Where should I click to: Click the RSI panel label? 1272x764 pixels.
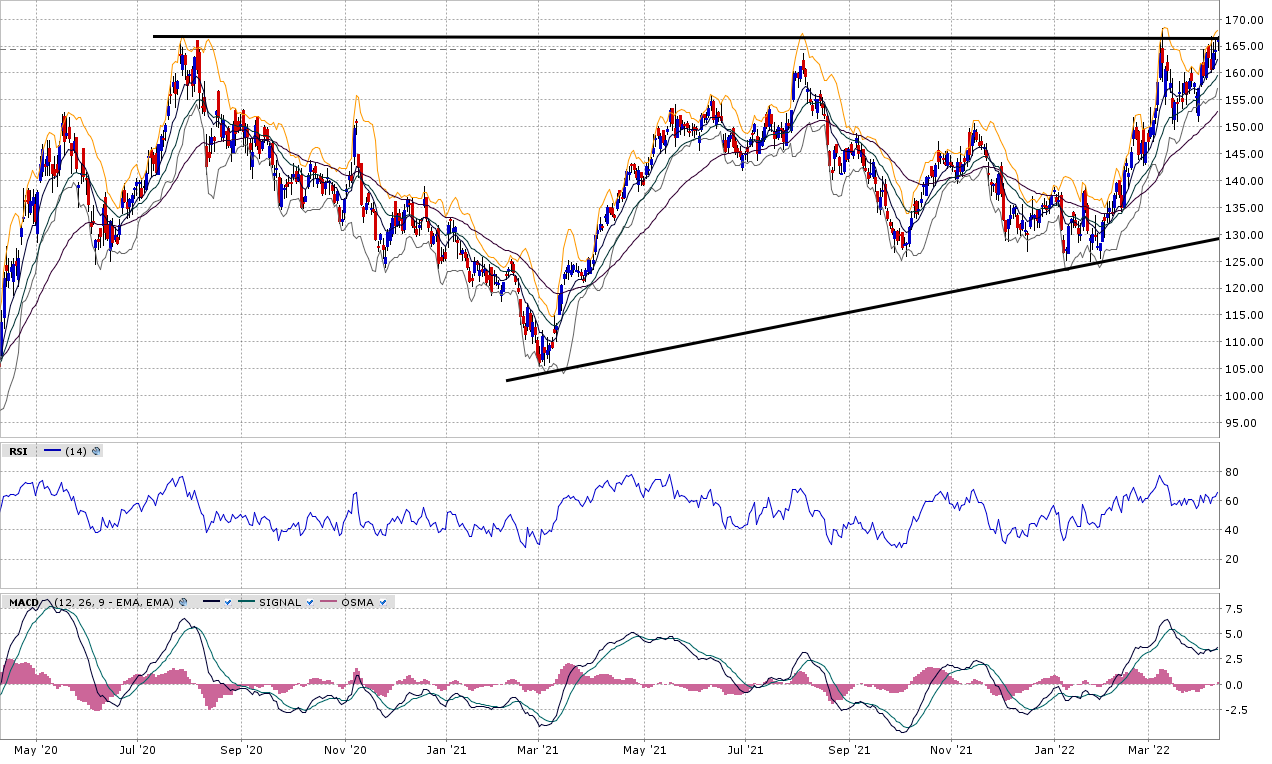click(18, 451)
